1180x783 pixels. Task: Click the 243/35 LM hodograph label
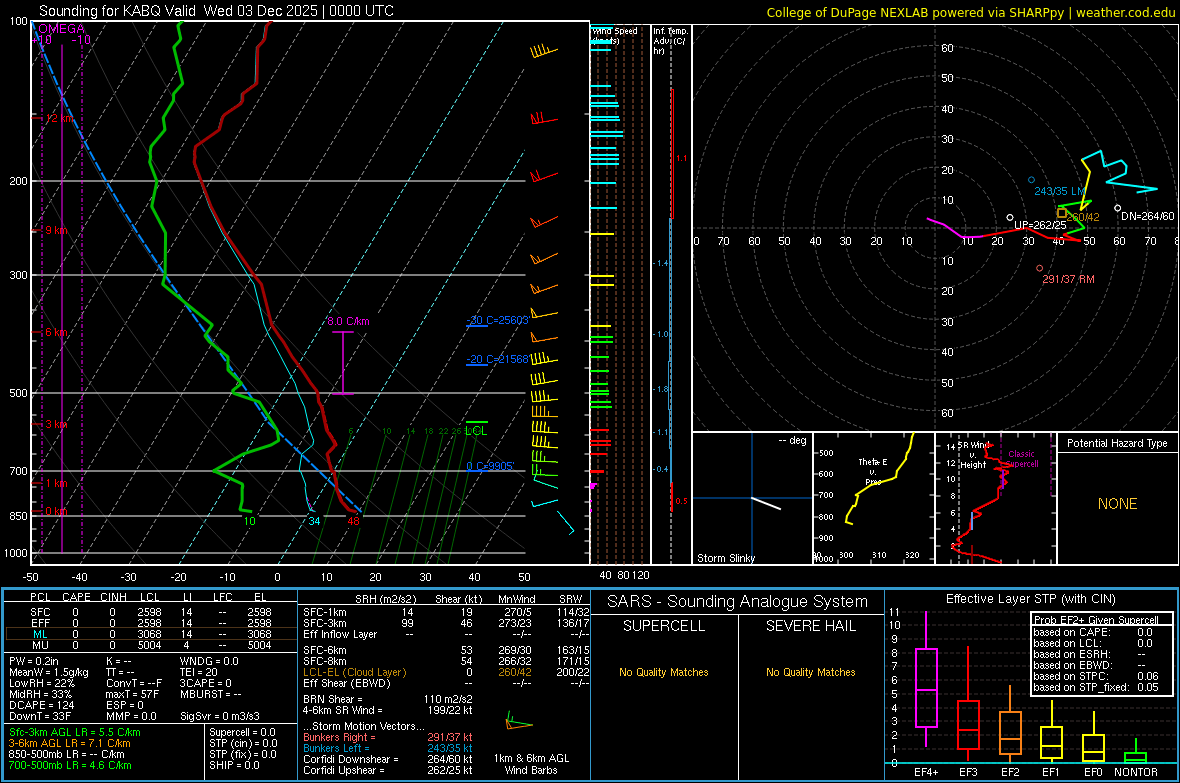tap(1060, 191)
